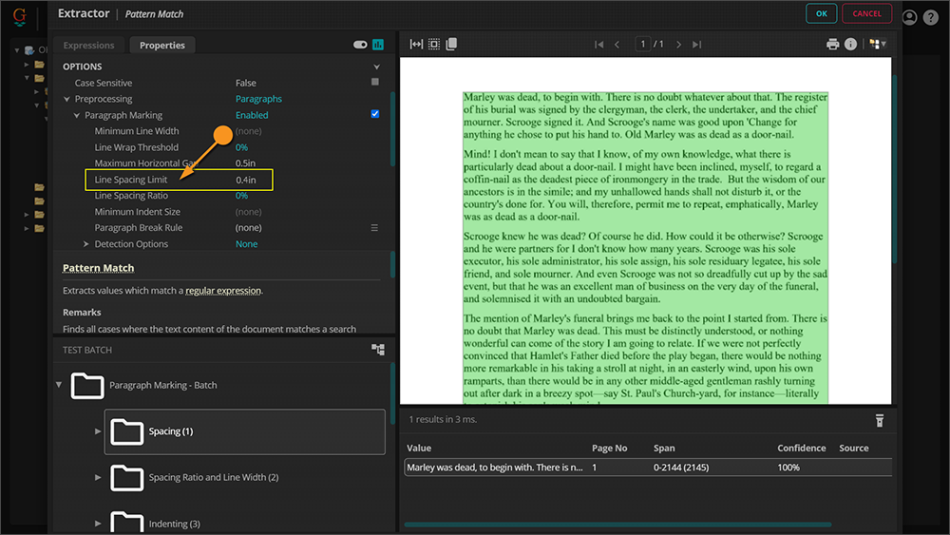Sort results by Page No column
The image size is (950, 535).
point(609,448)
